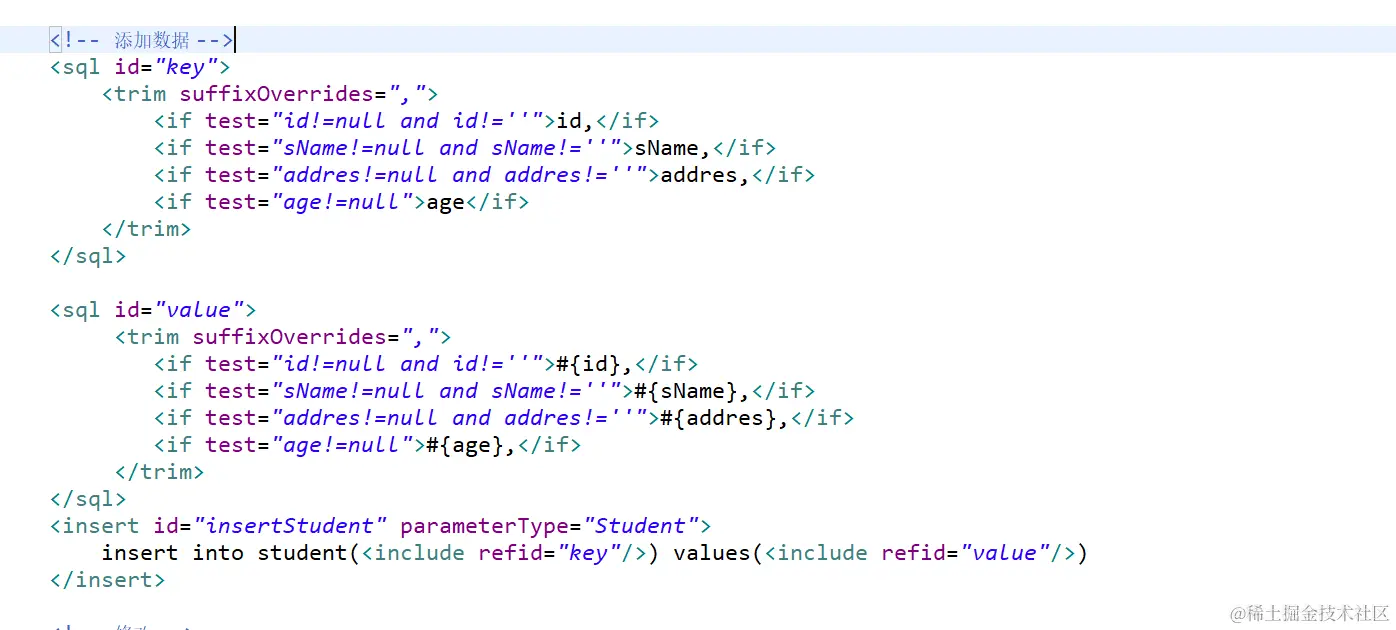This screenshot has width=1396, height=630.
Task: Select the refid="key" include attribute
Action: pyautogui.click(x=549, y=553)
